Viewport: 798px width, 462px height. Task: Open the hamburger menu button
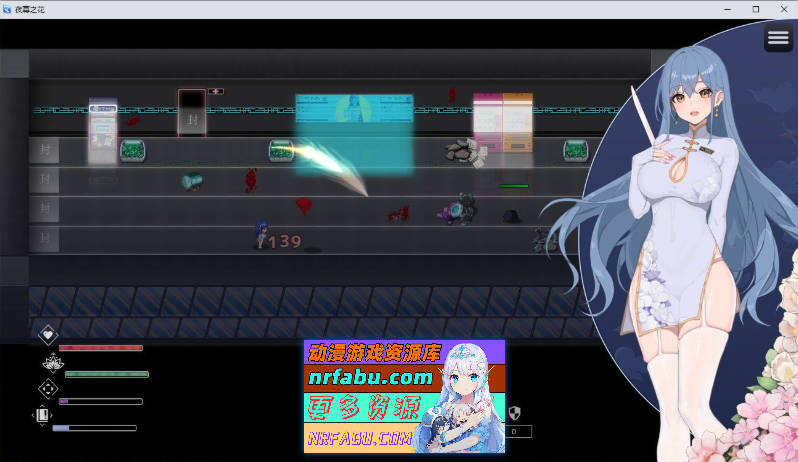pyautogui.click(x=778, y=38)
